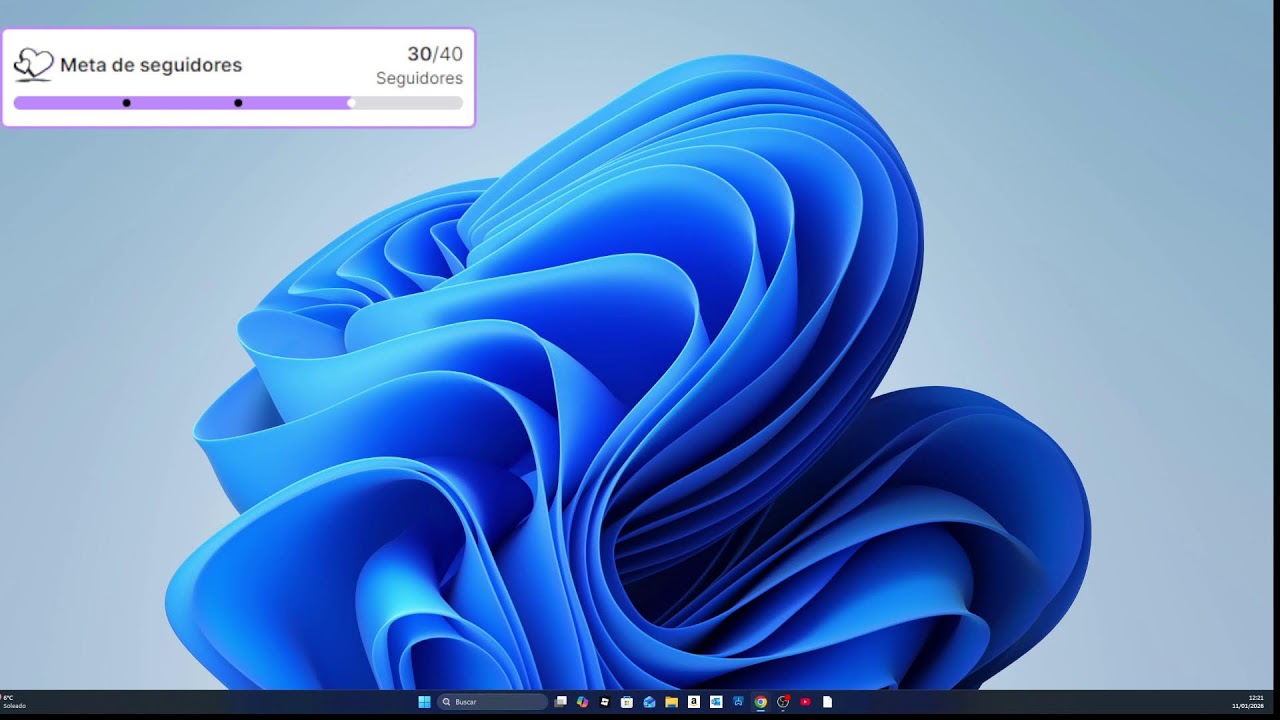The image size is (1280, 720).
Task: Open OBS Studio from the taskbar
Action: coord(783,702)
